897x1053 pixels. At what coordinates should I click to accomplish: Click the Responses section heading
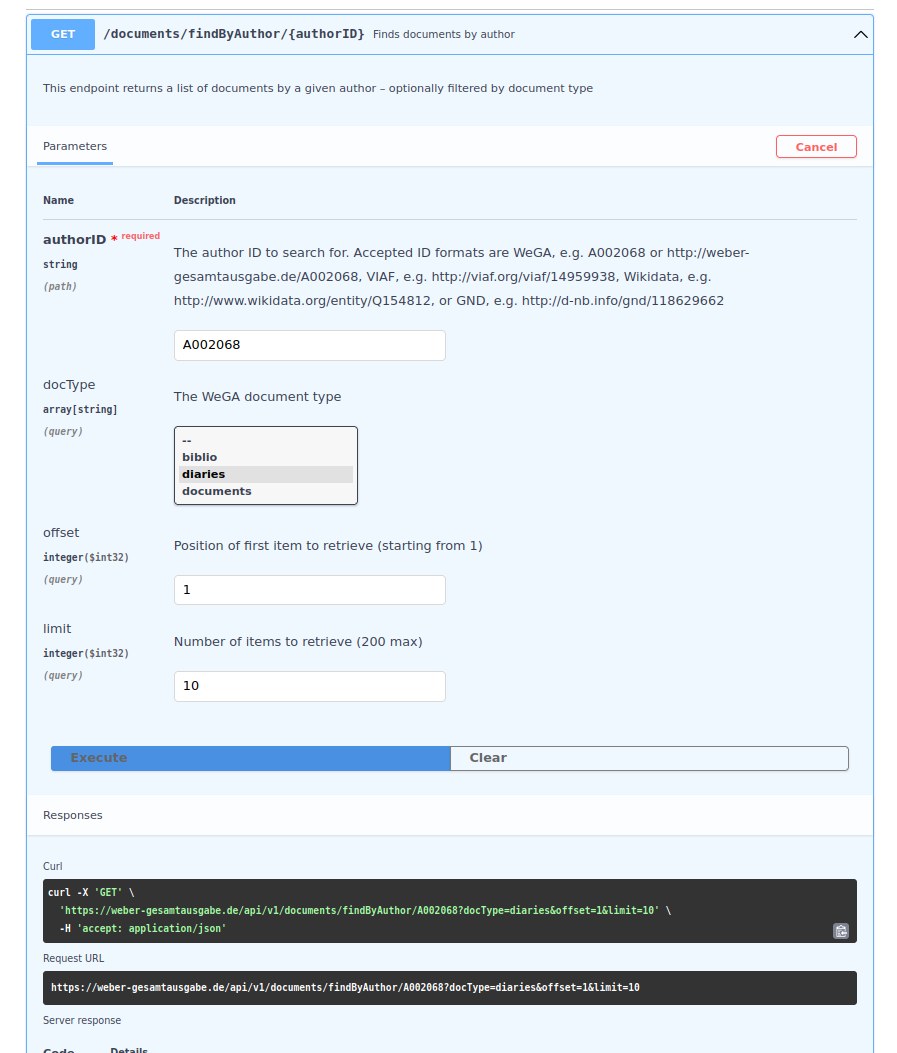(x=73, y=815)
